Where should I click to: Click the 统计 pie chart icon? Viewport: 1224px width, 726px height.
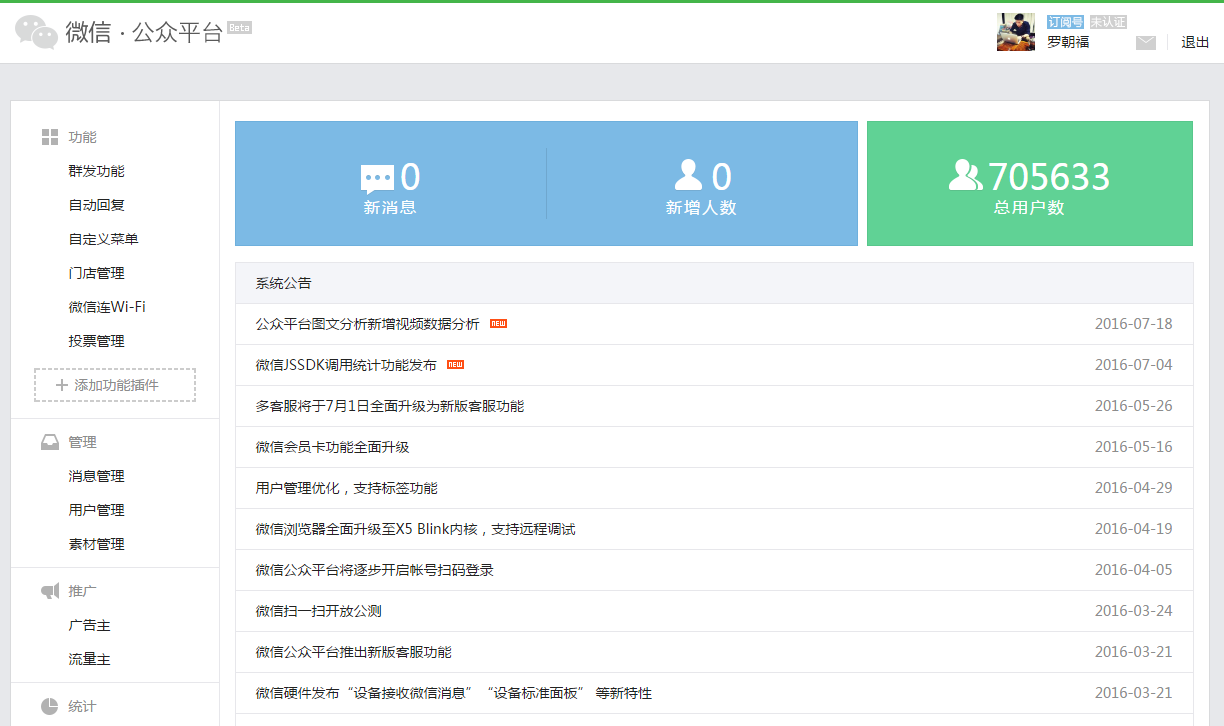tap(50, 706)
